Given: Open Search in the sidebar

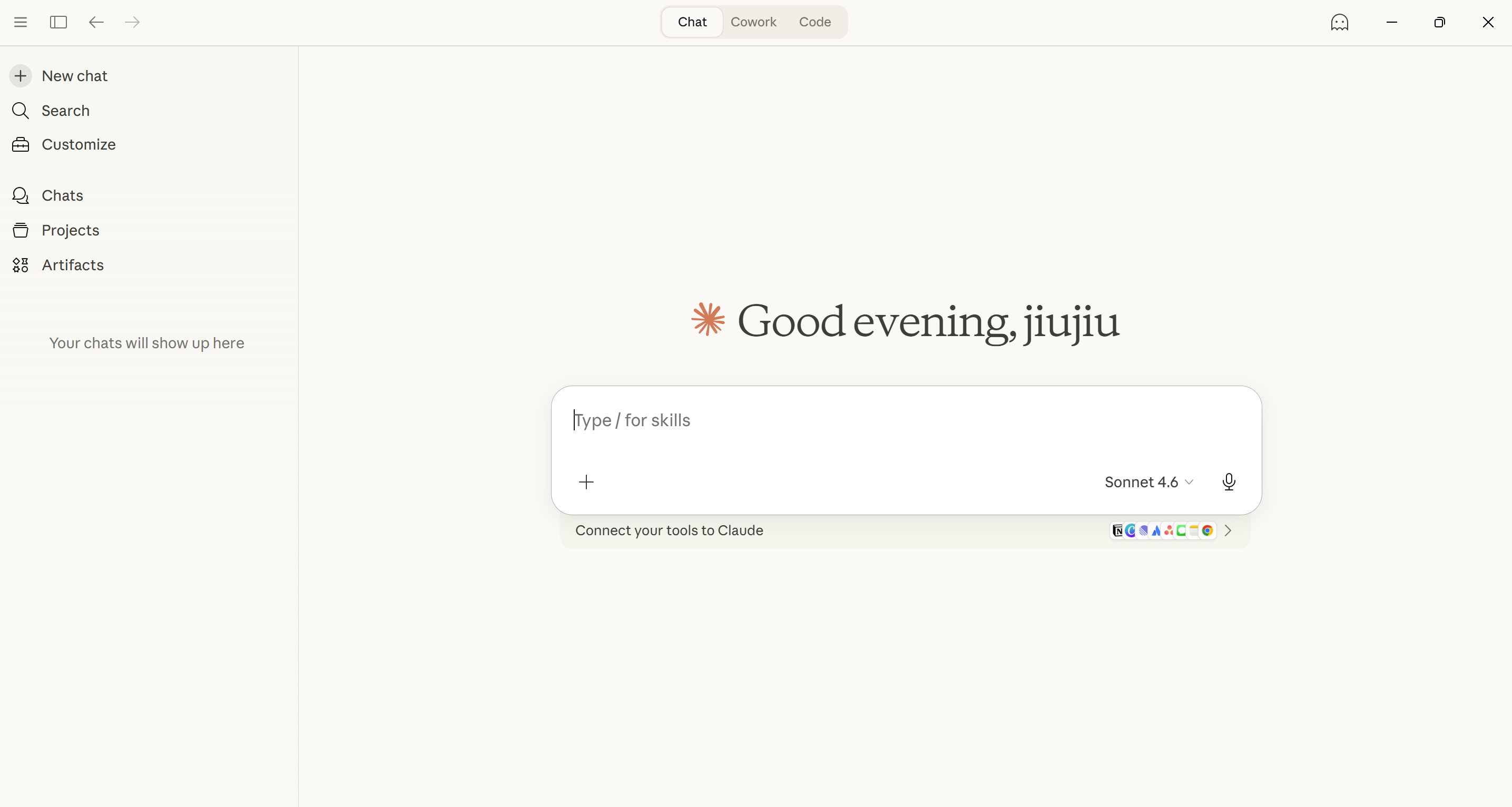Looking at the screenshot, I should (x=65, y=110).
